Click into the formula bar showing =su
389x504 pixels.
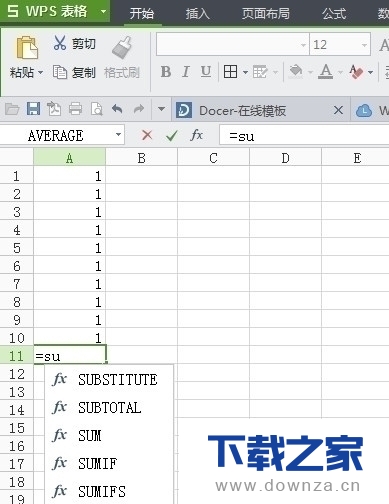coord(304,135)
